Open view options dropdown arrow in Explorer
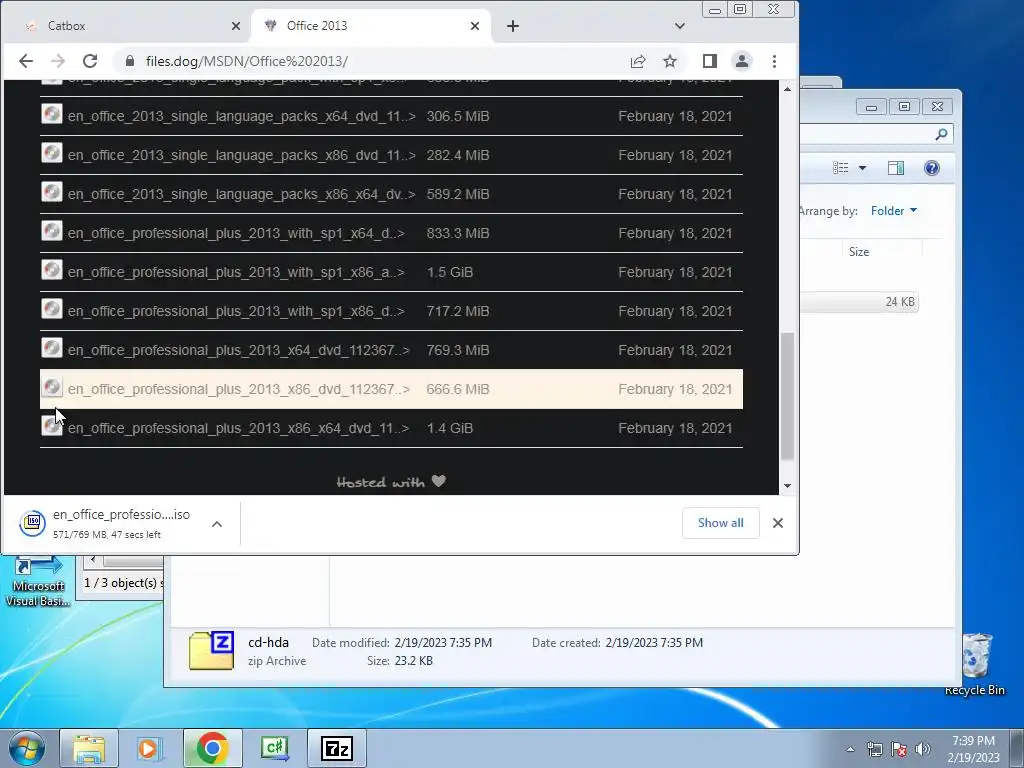Screen dimensions: 1024x768 pos(862,168)
